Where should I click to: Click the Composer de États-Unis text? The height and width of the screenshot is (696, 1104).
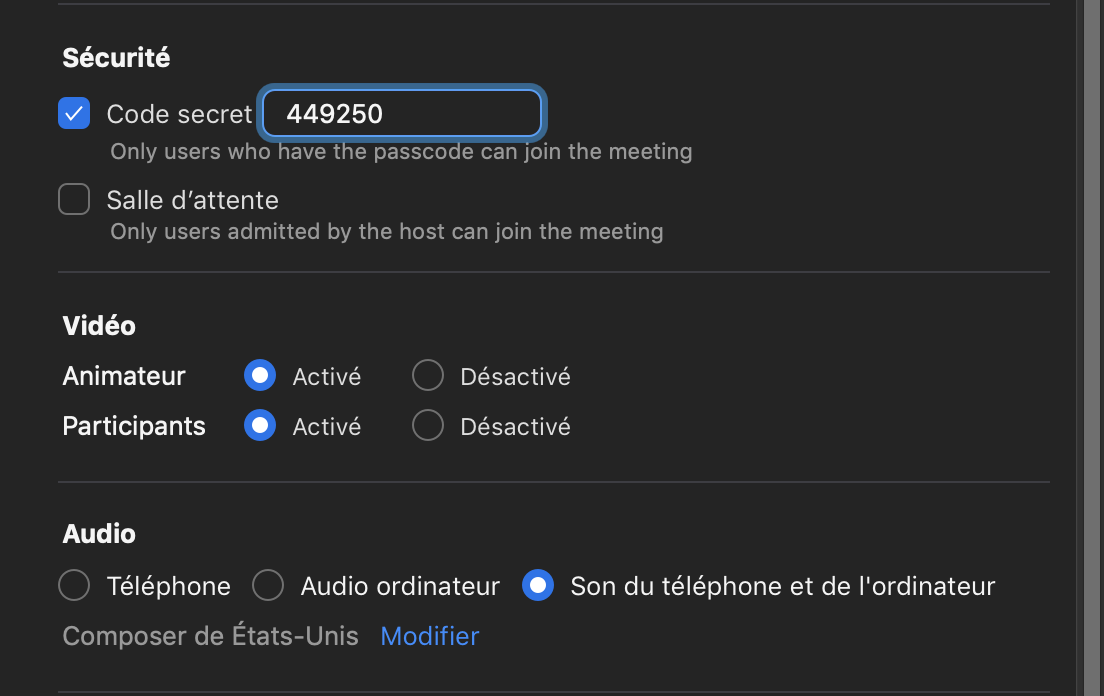(210, 636)
